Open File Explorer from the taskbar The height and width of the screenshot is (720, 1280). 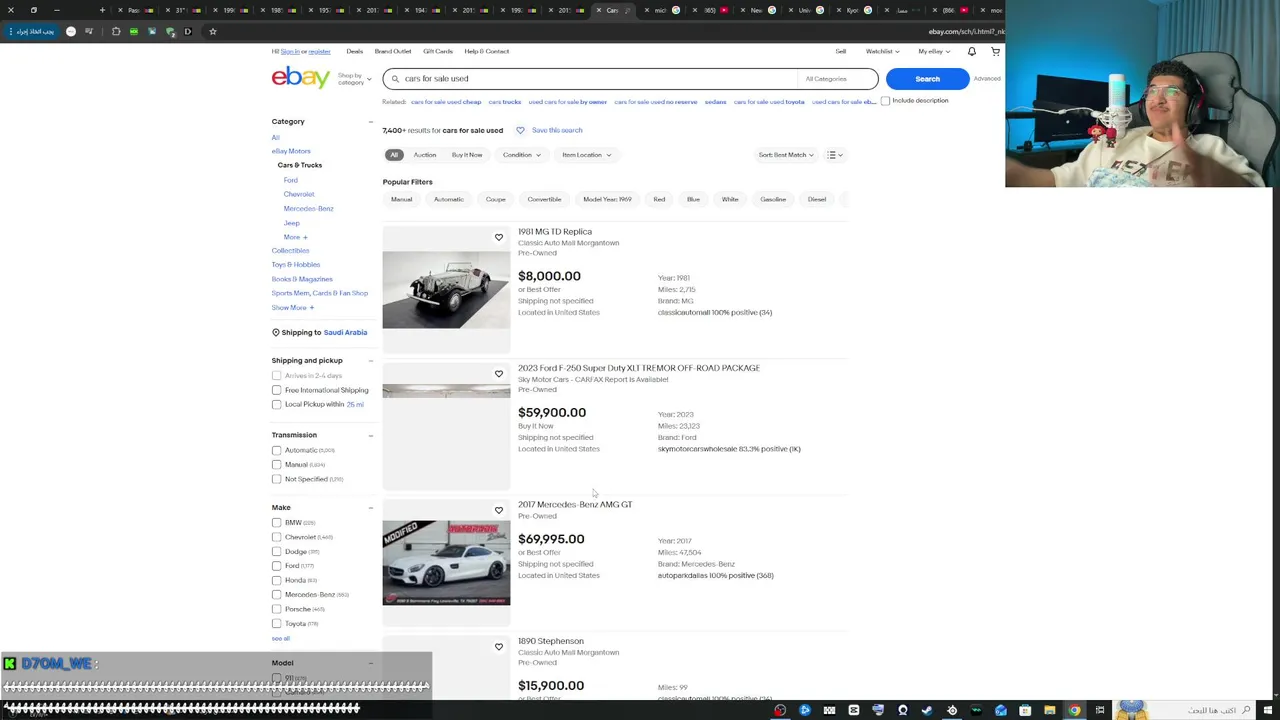[1049, 710]
